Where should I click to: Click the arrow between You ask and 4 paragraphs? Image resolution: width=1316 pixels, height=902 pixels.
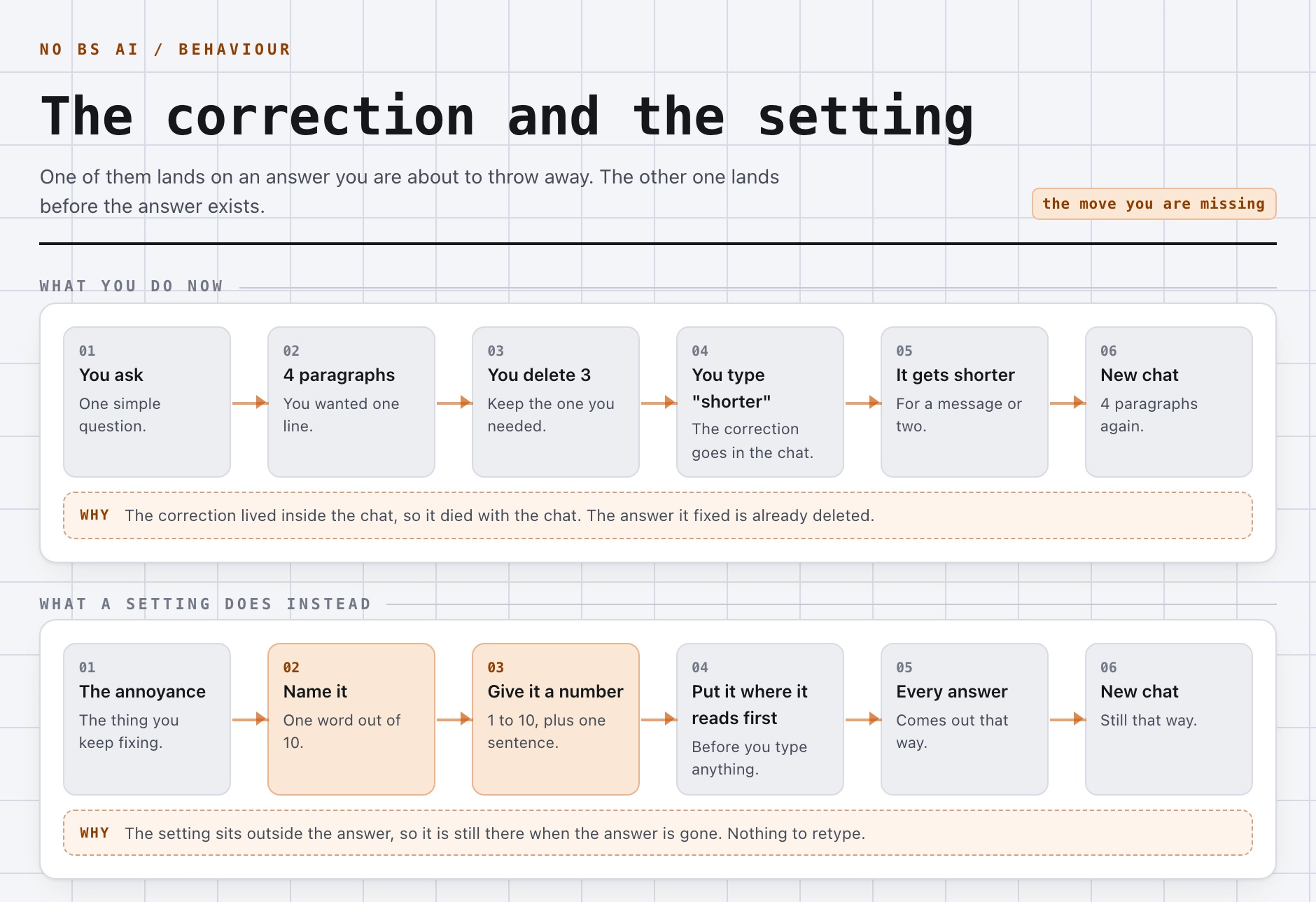coord(250,402)
